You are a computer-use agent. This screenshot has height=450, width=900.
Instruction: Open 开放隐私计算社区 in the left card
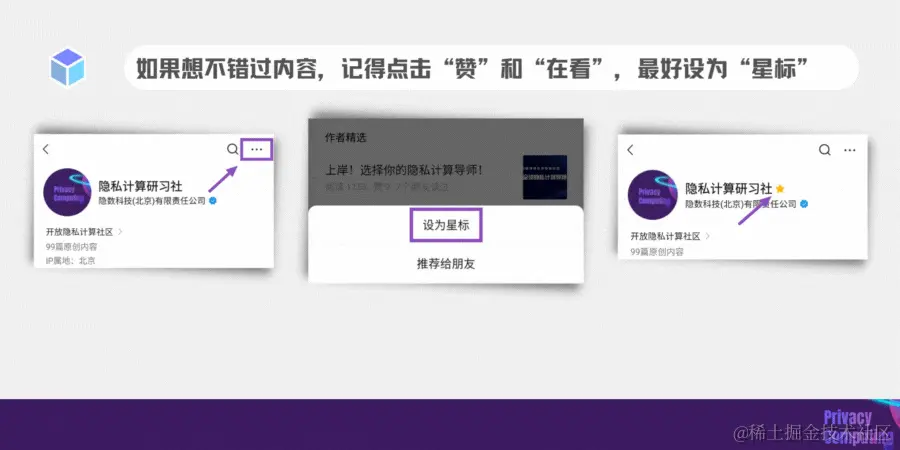pos(79,232)
